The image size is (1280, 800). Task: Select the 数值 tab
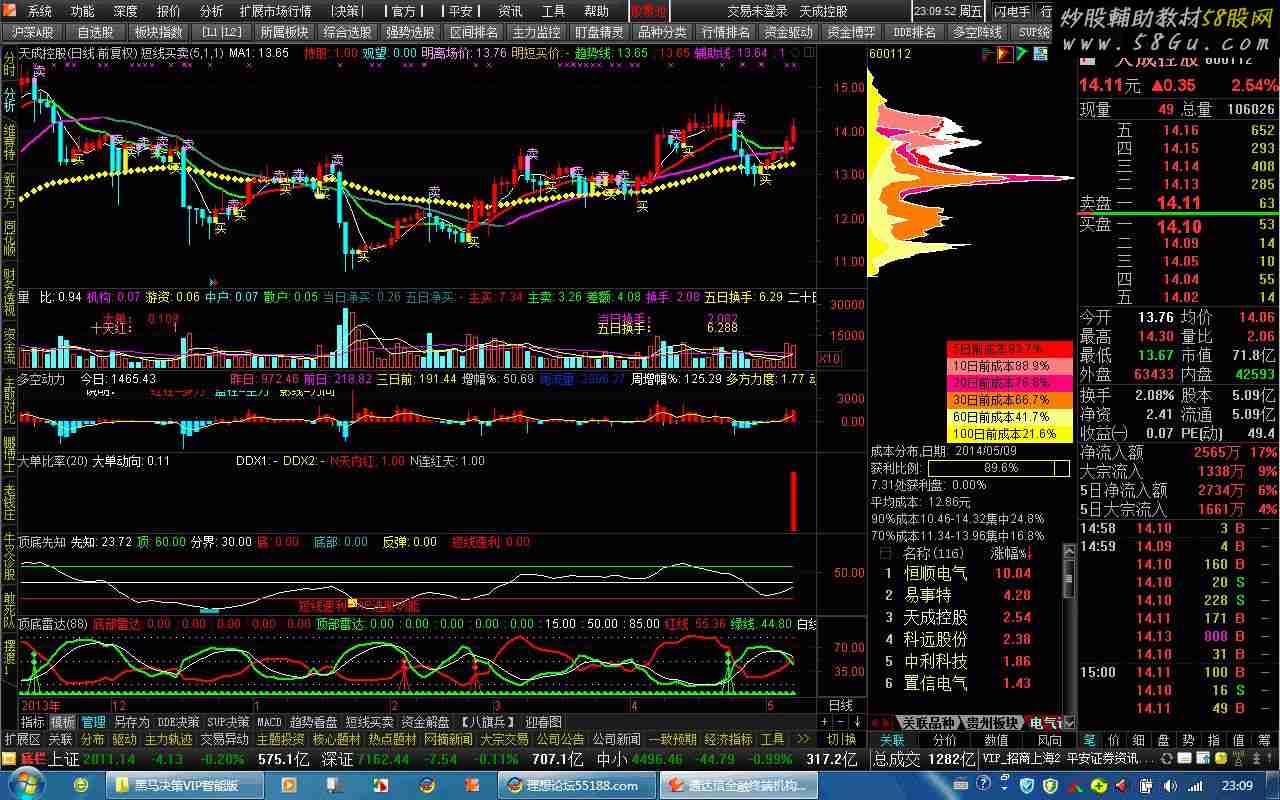click(996, 740)
